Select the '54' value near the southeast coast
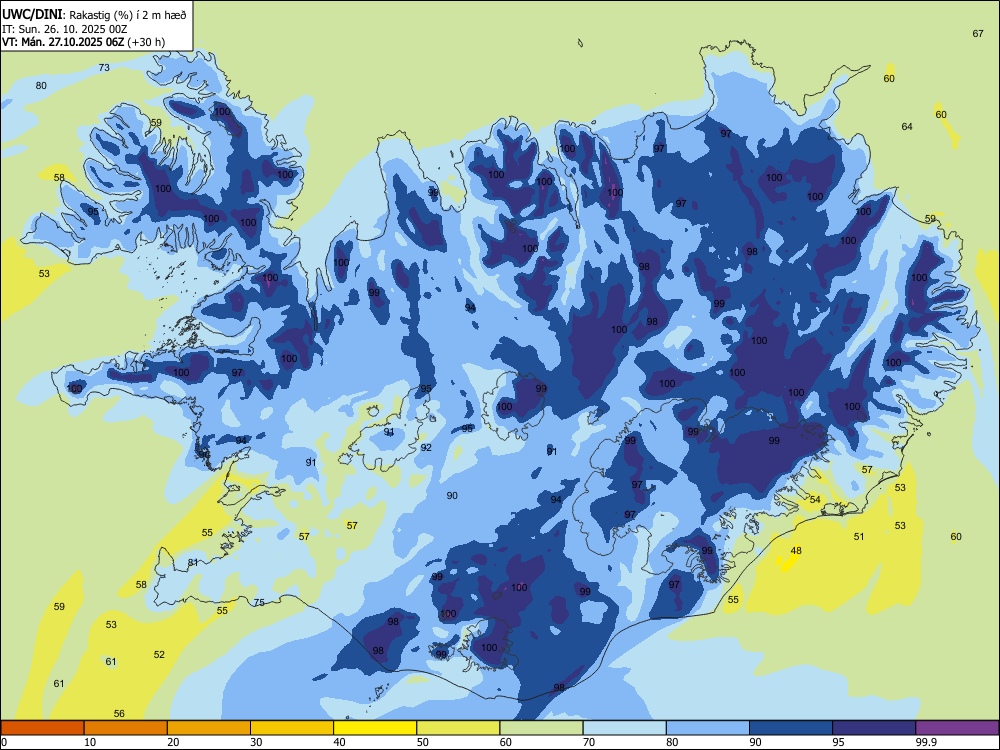 (815, 499)
